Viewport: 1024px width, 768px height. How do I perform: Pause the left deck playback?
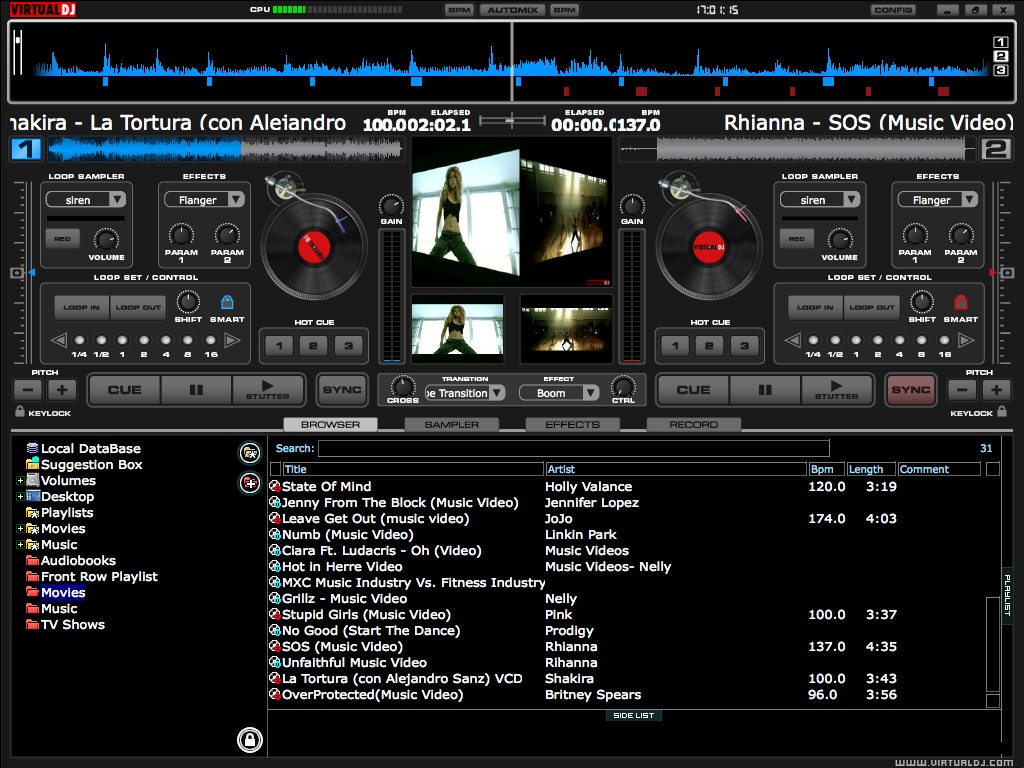pyautogui.click(x=196, y=390)
